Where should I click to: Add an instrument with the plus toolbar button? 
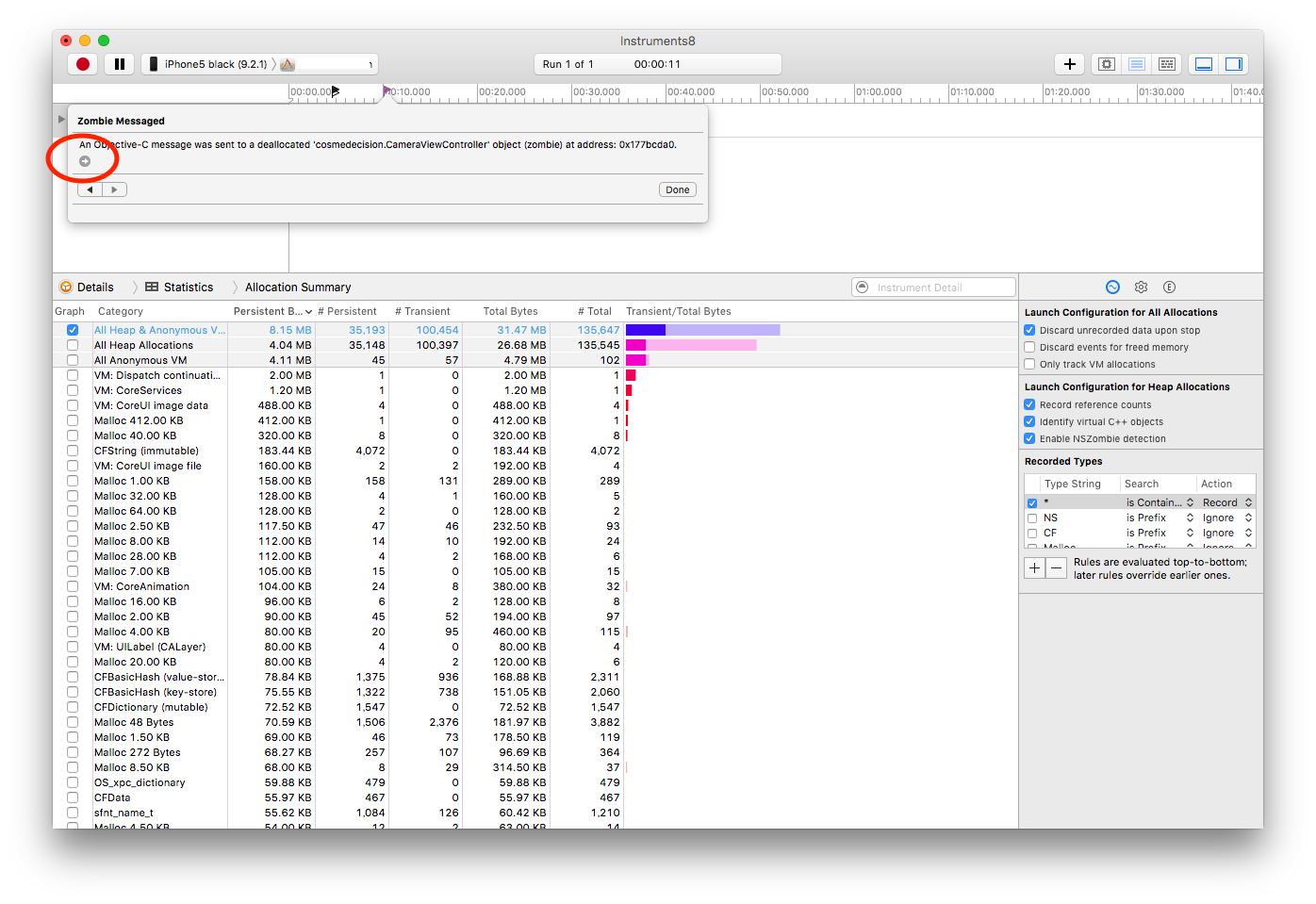pyautogui.click(x=1069, y=64)
